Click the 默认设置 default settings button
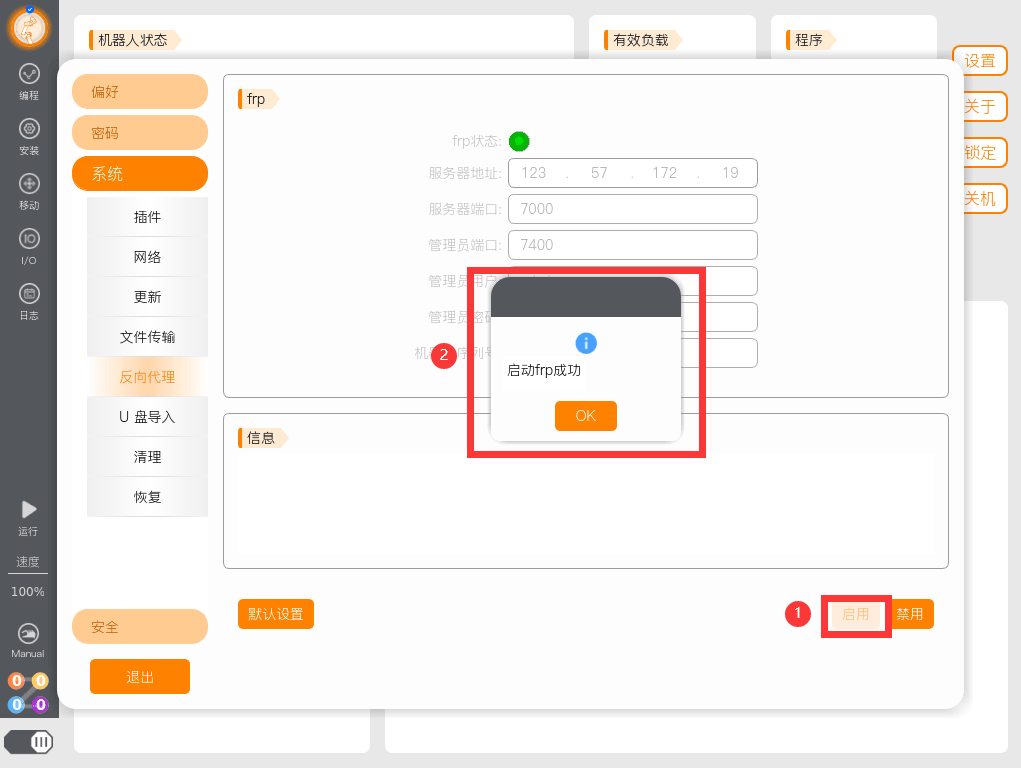The height and width of the screenshot is (768, 1021). [276, 614]
